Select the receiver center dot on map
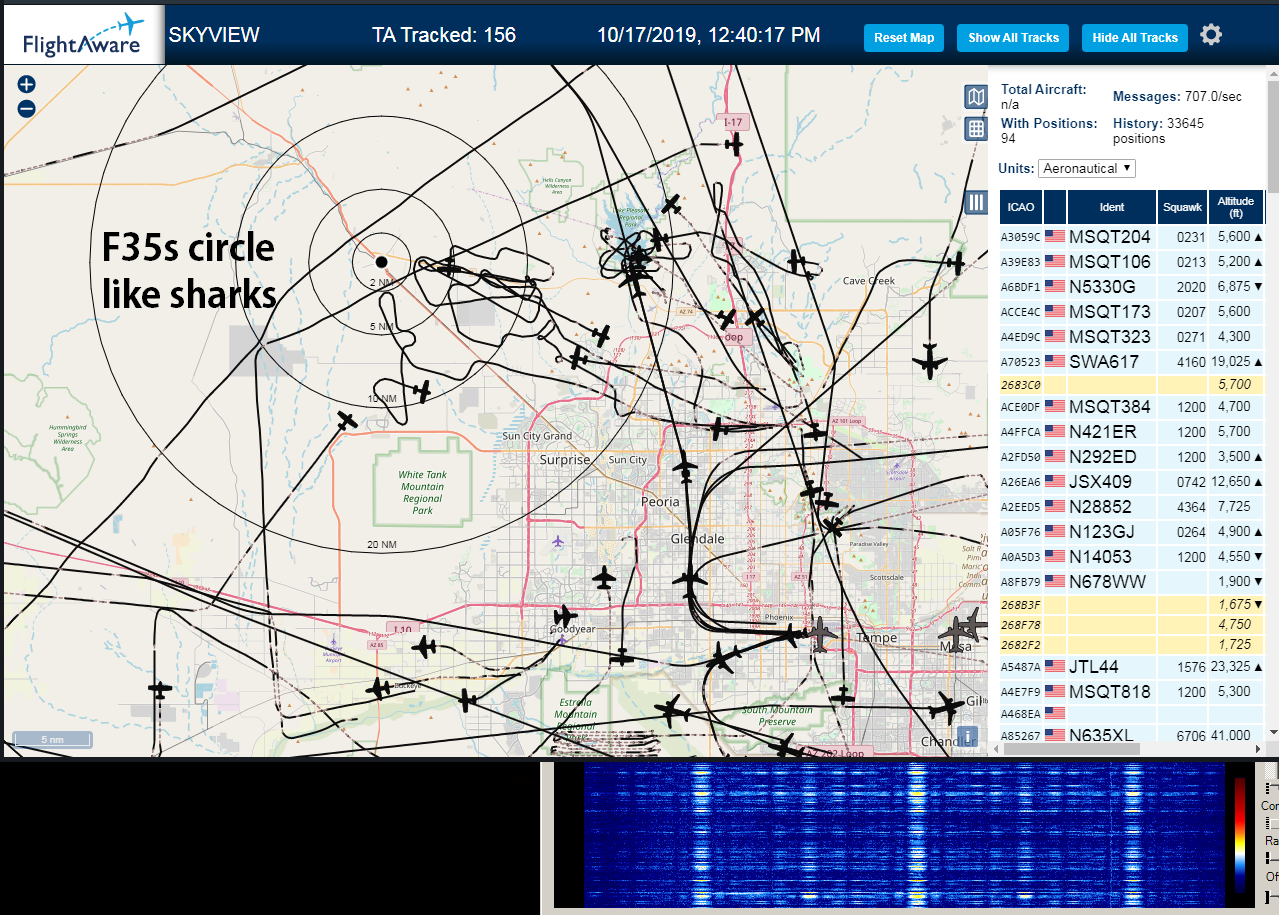 click(381, 262)
